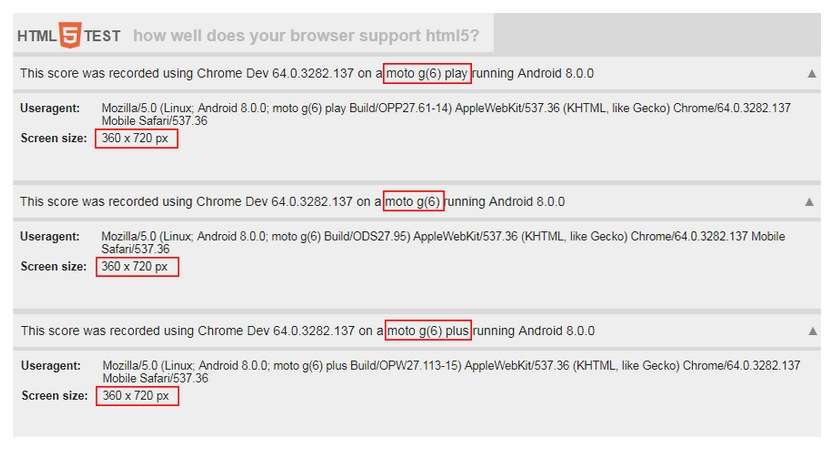Select the highlighted 'moto g(6) play' device name
831x449 pixels.
tap(427, 73)
